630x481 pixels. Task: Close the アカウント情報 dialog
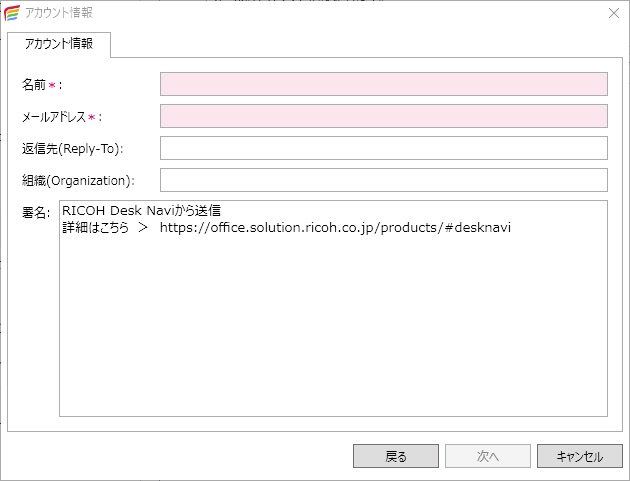point(614,13)
